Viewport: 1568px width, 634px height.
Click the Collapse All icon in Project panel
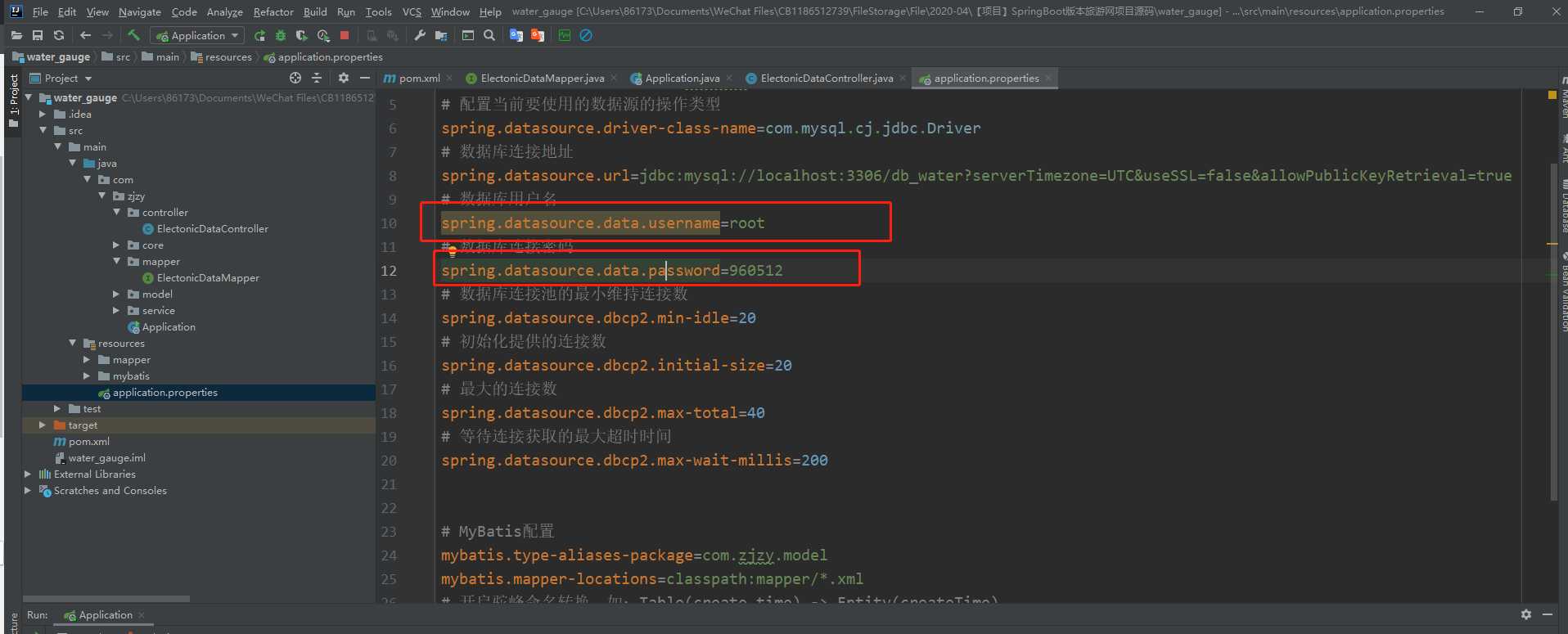click(318, 78)
